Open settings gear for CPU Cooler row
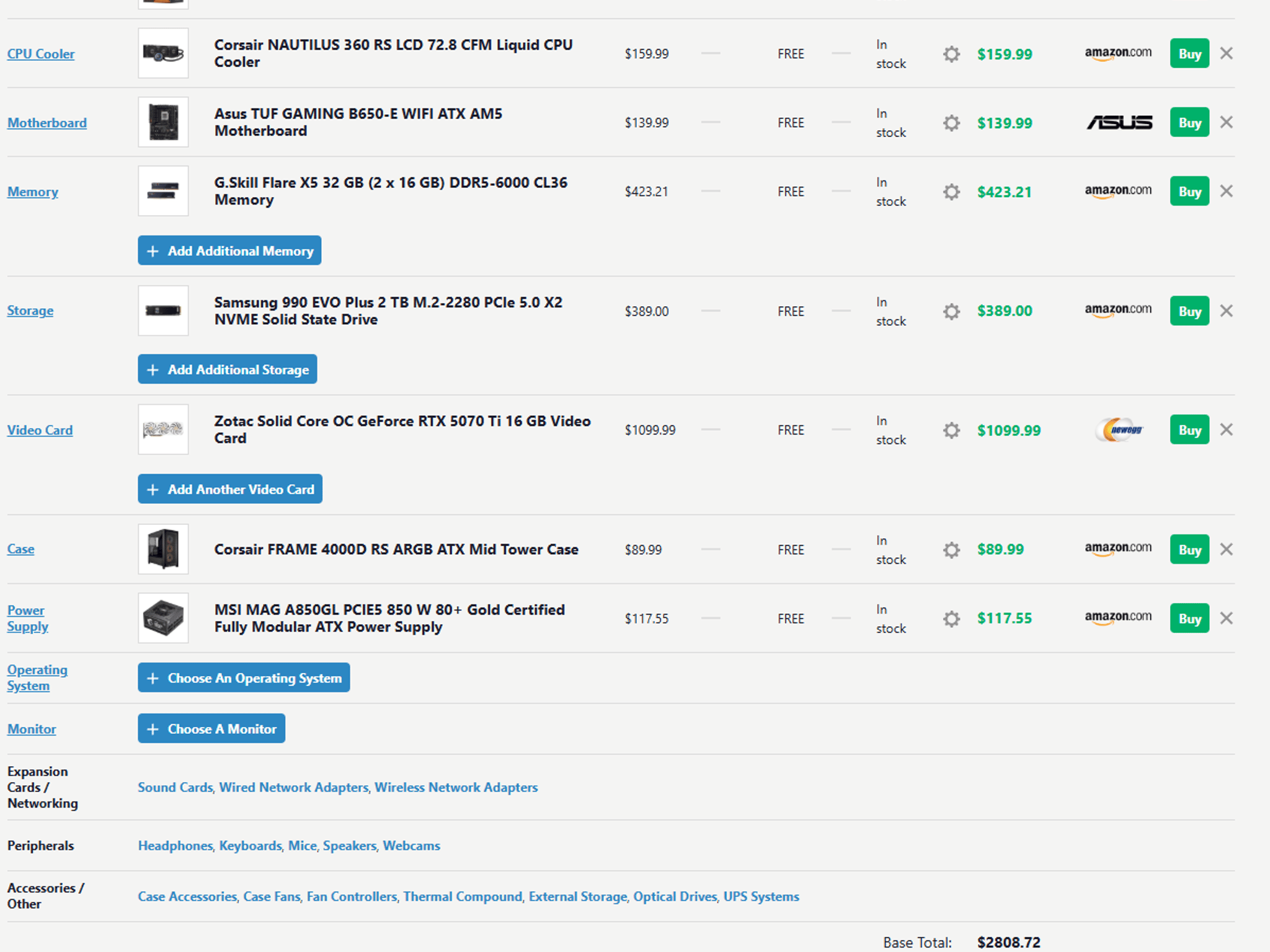1270x952 pixels. tap(951, 54)
